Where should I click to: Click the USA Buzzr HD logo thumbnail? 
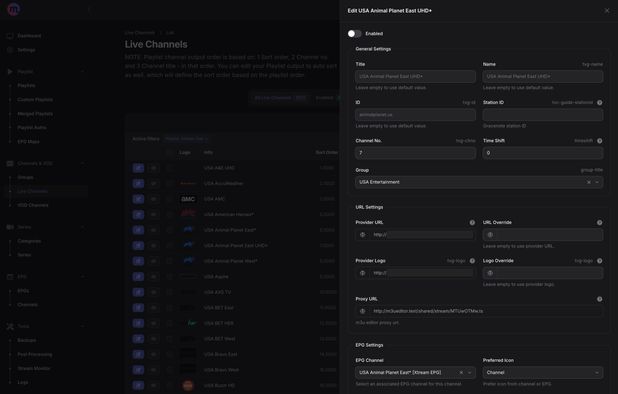188,385
